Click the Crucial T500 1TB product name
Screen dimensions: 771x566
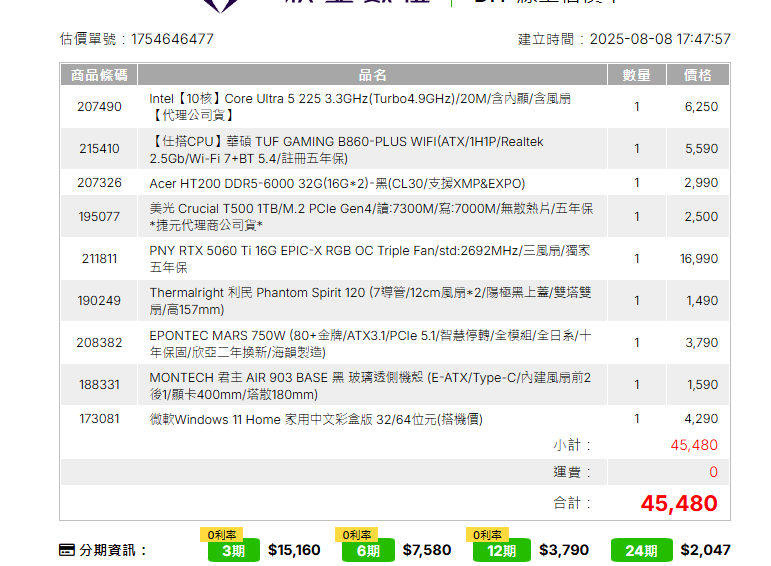pos(371,217)
